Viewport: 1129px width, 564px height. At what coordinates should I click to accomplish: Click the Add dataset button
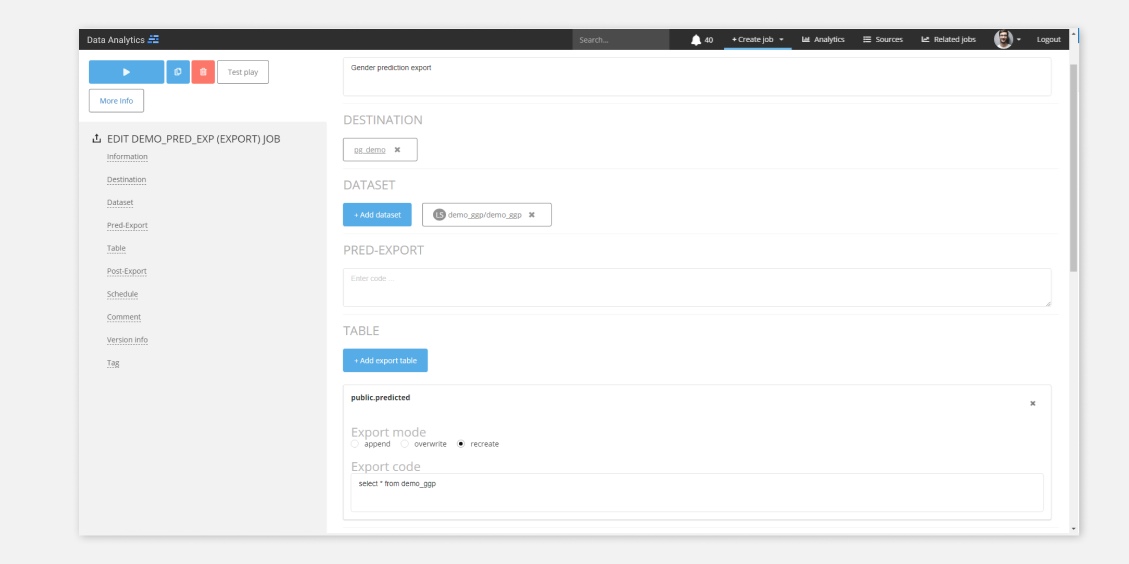376,215
